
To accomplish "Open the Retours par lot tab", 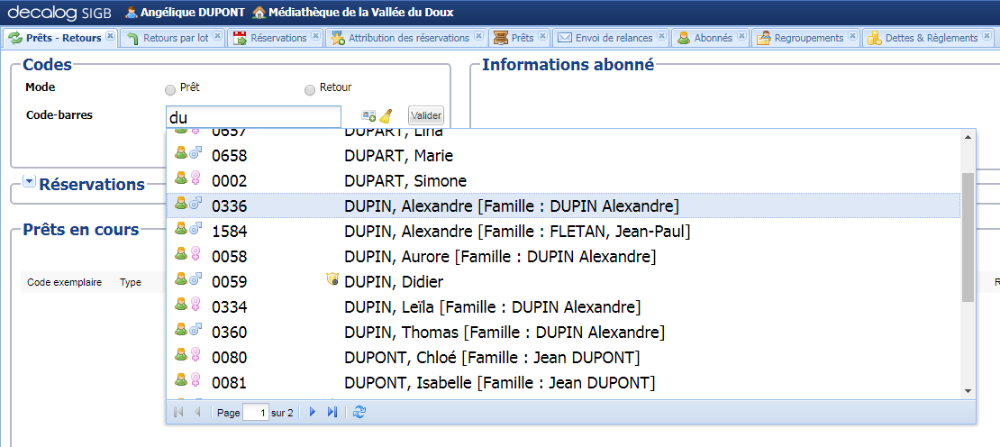I will [175, 38].
